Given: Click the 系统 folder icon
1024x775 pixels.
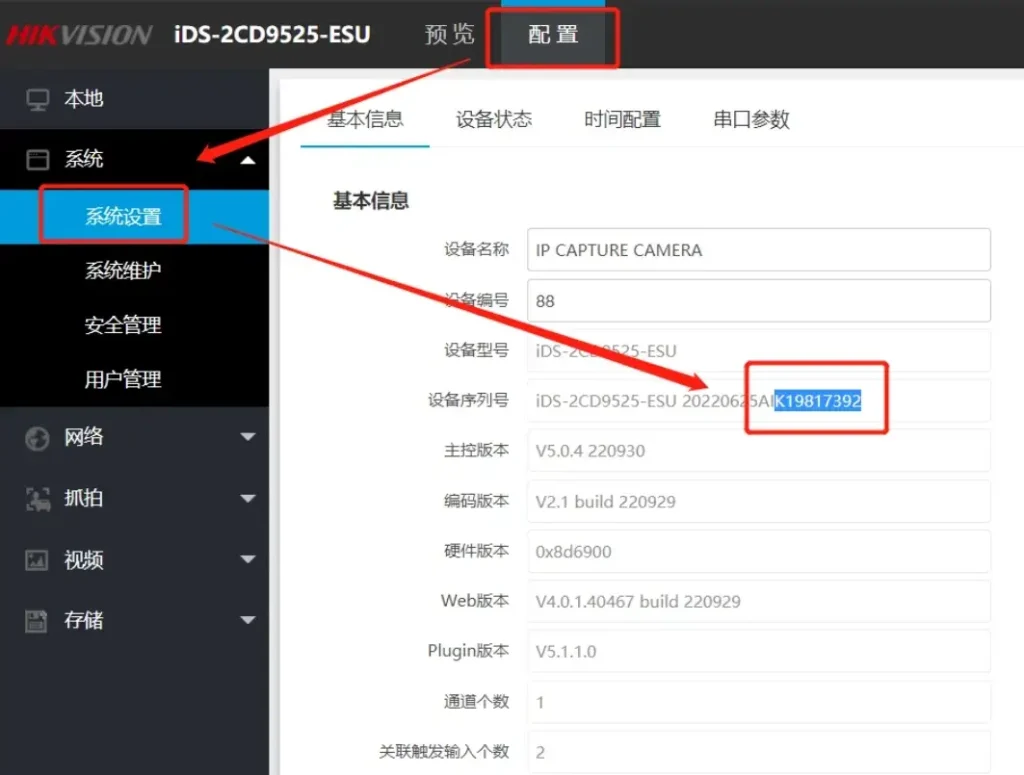Looking at the screenshot, I should (35, 159).
